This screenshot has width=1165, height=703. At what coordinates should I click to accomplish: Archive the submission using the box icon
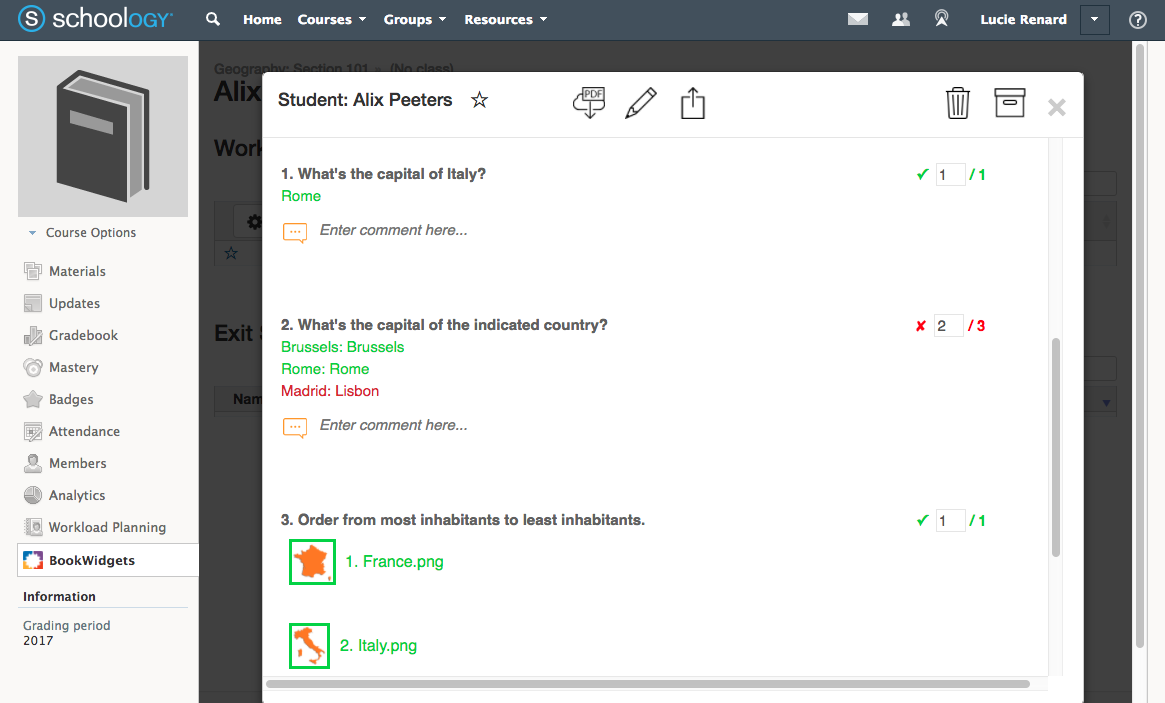[x=1009, y=102]
